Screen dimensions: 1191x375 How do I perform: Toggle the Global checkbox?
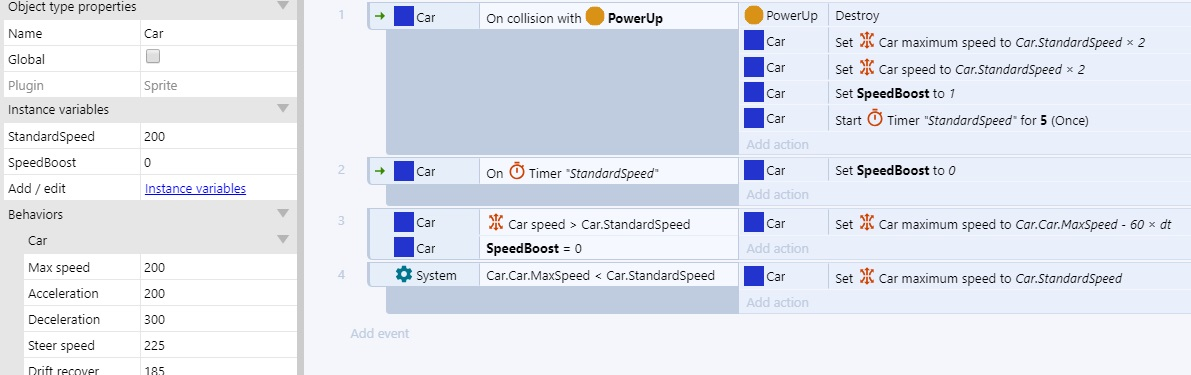[153, 56]
